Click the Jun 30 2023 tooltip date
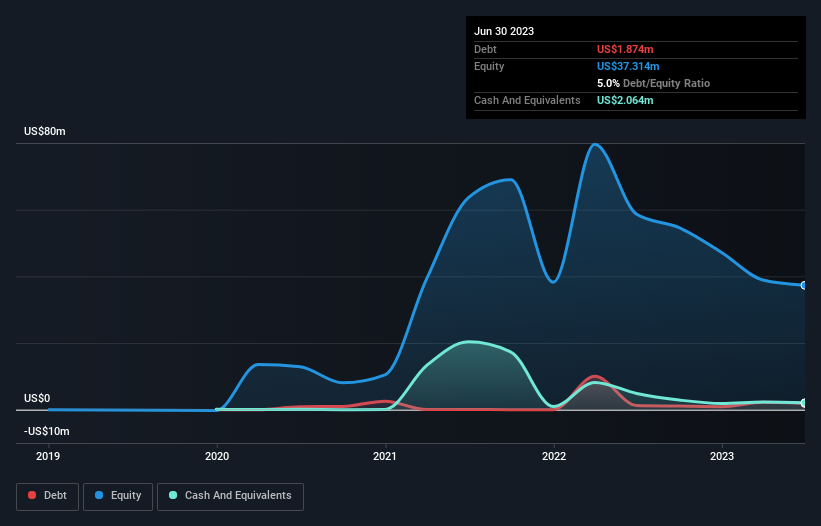Screen dimensions: 821x526 (x=504, y=31)
